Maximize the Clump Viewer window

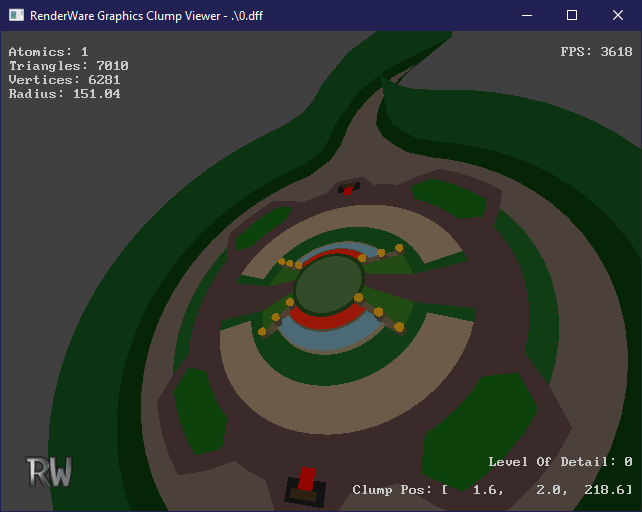tap(572, 15)
